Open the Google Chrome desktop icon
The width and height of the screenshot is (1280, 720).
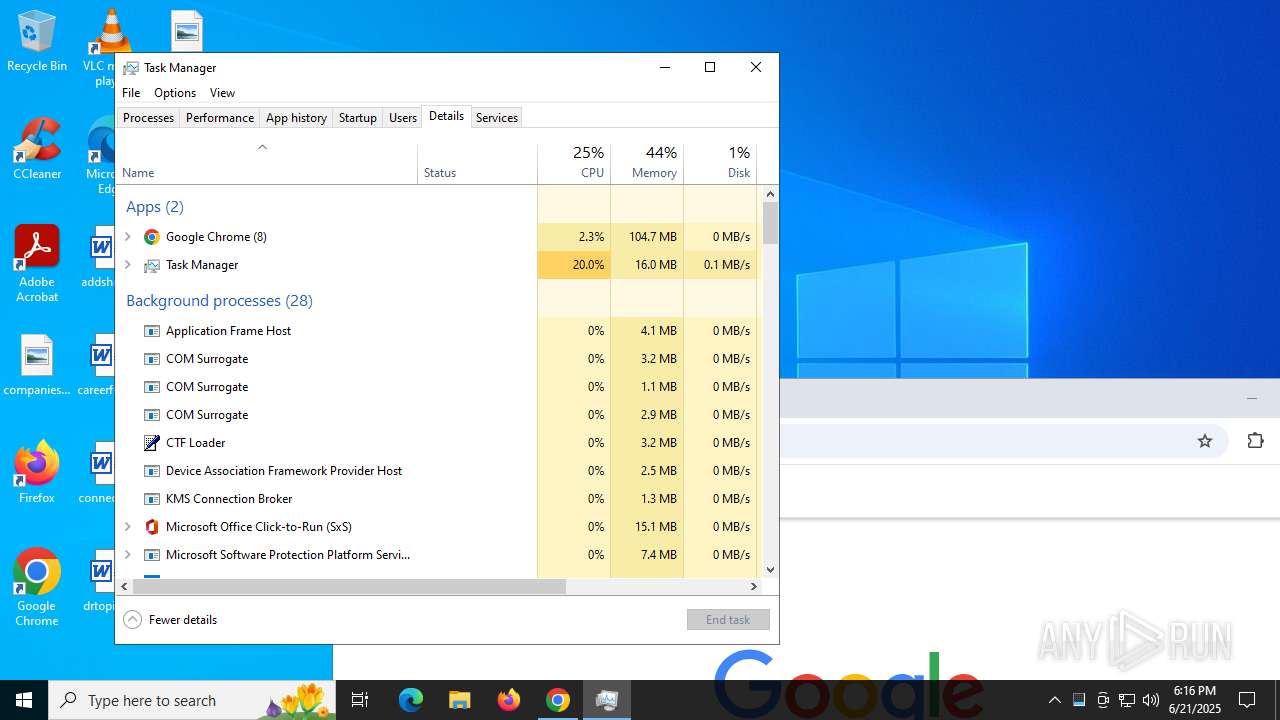37,587
